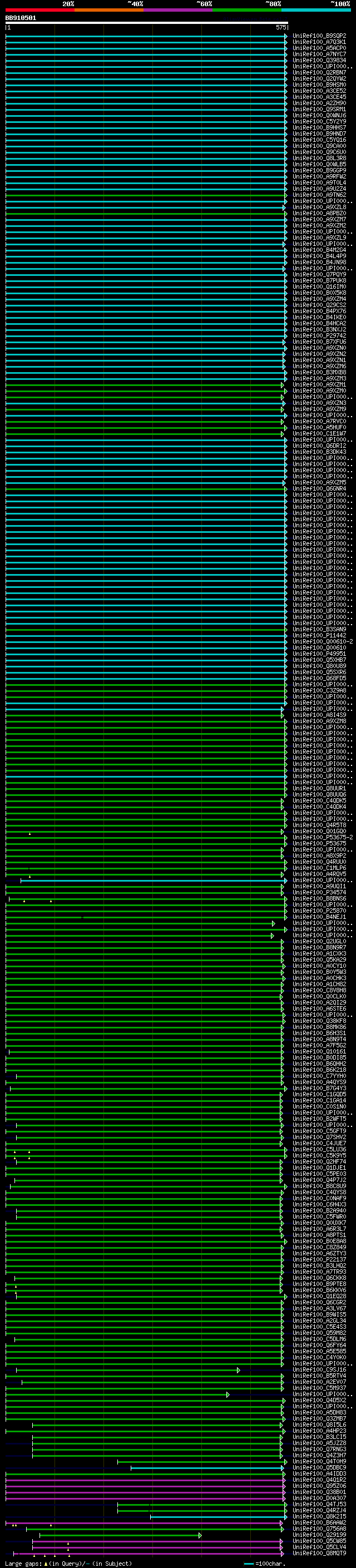This screenshot has height=1568, width=356.
Task: Select hit label UniRef100_Q2UGL0
Action: 319,942
